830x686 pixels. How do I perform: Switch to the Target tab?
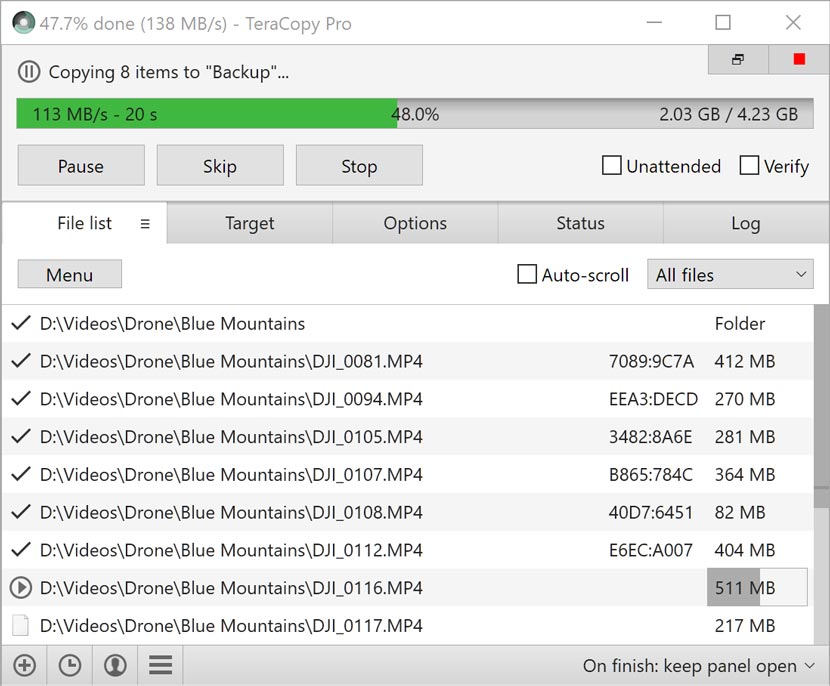pos(249,223)
